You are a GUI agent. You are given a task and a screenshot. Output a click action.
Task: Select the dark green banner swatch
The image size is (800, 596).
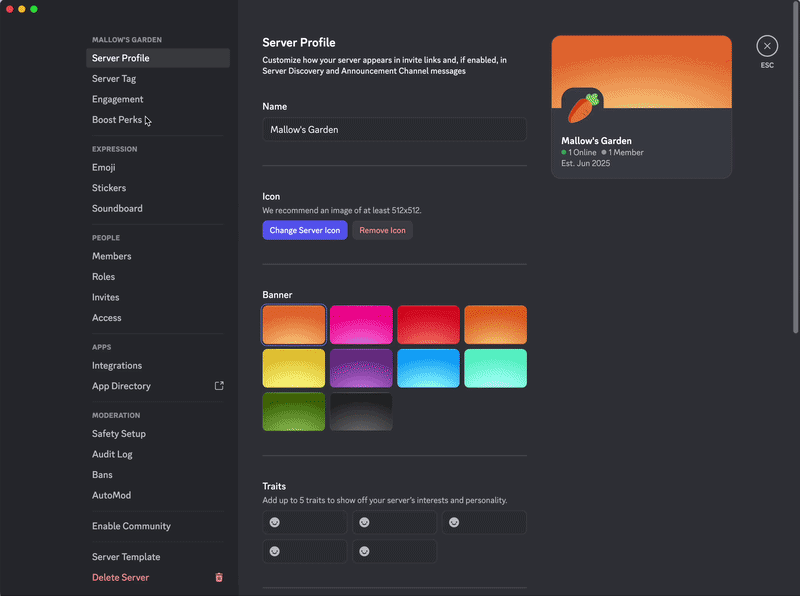293,411
